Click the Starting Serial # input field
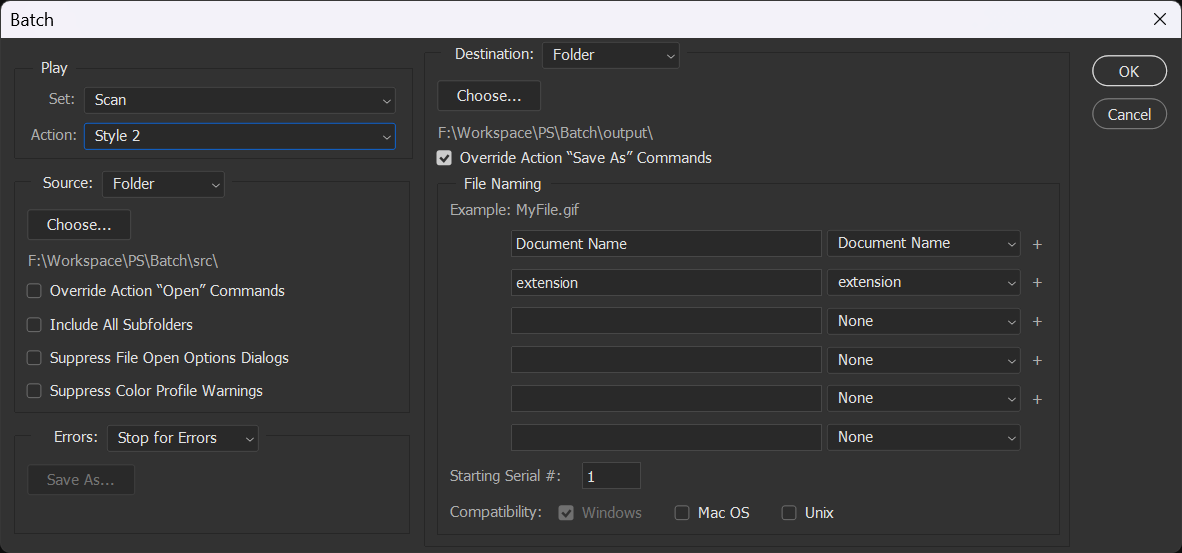 pos(610,477)
